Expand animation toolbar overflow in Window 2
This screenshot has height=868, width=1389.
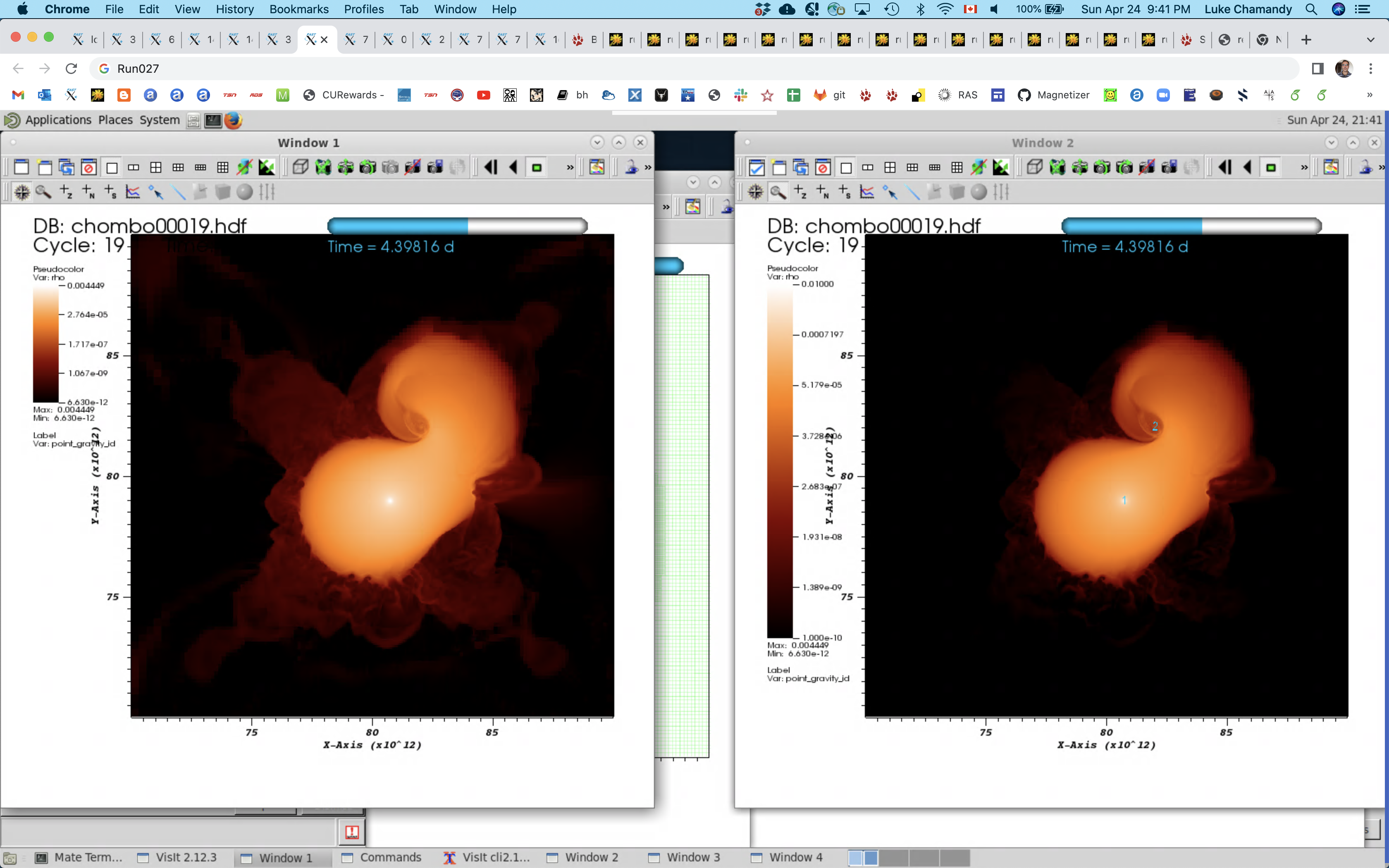[x=1304, y=167]
